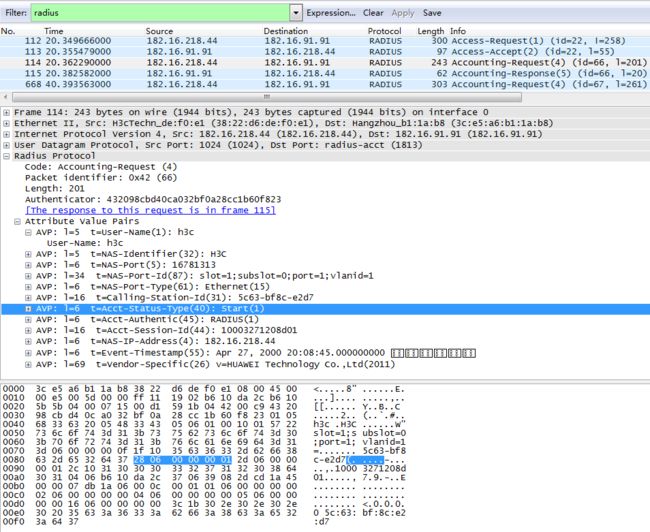This screenshot has height=532, width=650.
Task: Click the Info column header
Action: [458, 31]
